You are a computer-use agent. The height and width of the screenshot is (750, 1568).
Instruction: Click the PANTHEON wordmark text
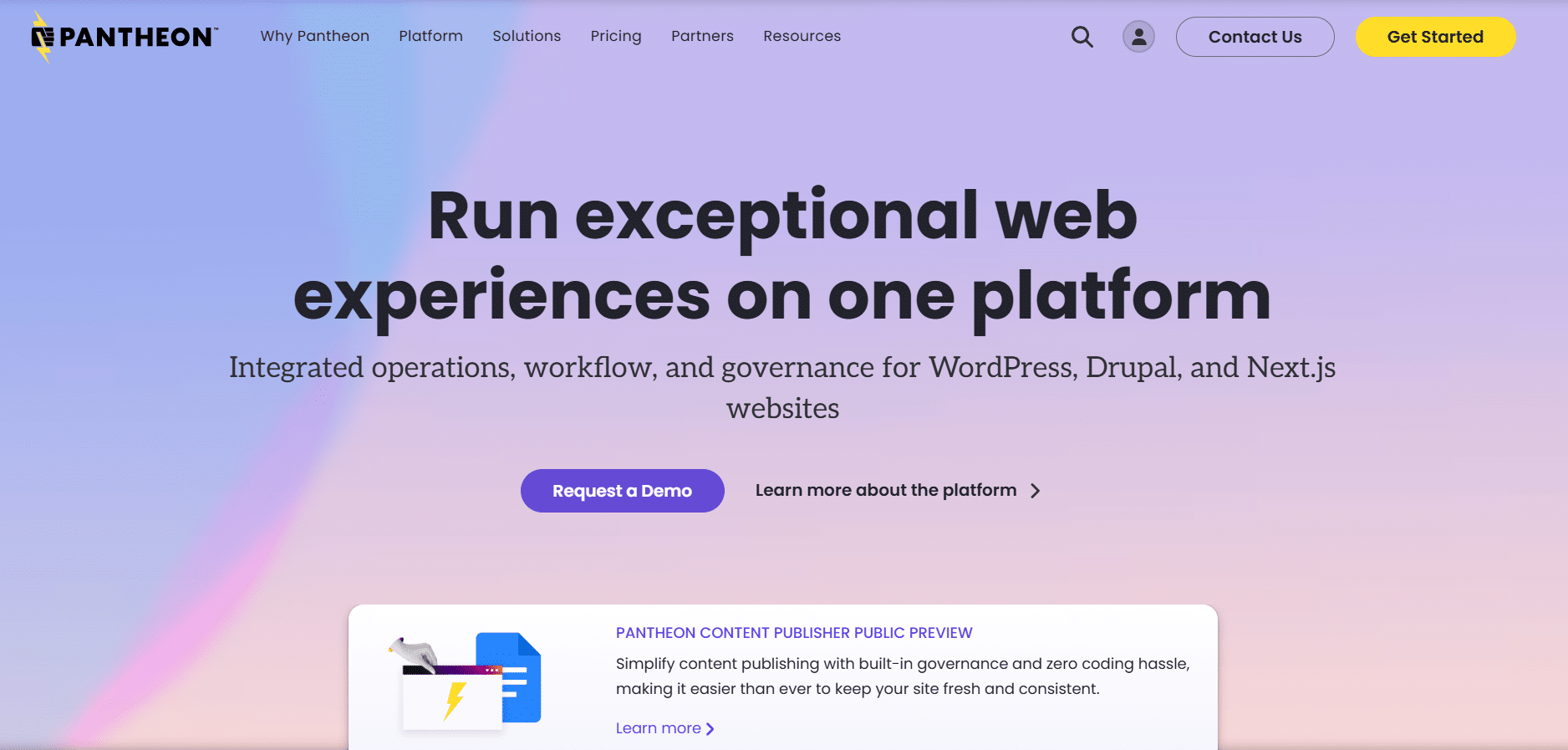click(136, 37)
